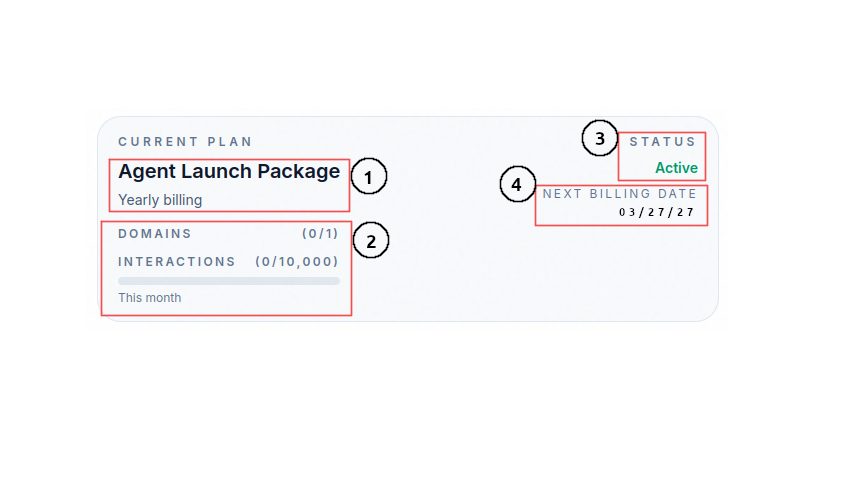Select the Yearly billing text

coord(160,200)
